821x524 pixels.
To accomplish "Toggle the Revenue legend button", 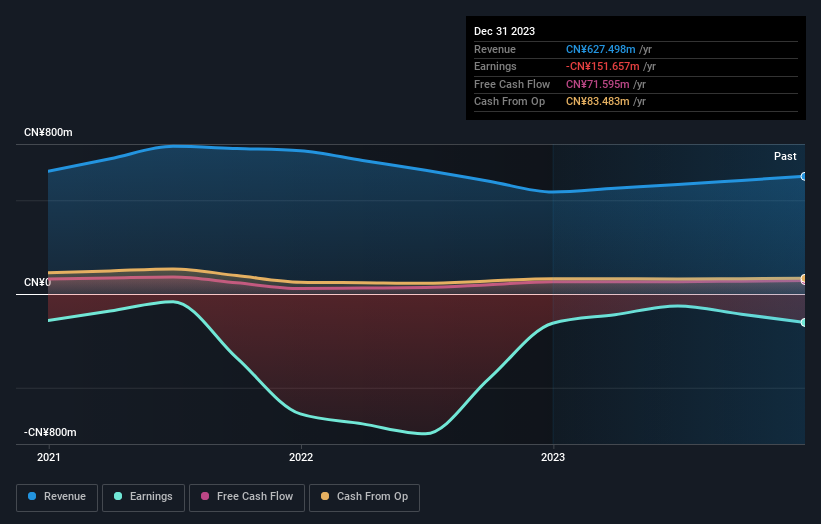I will coord(57,497).
